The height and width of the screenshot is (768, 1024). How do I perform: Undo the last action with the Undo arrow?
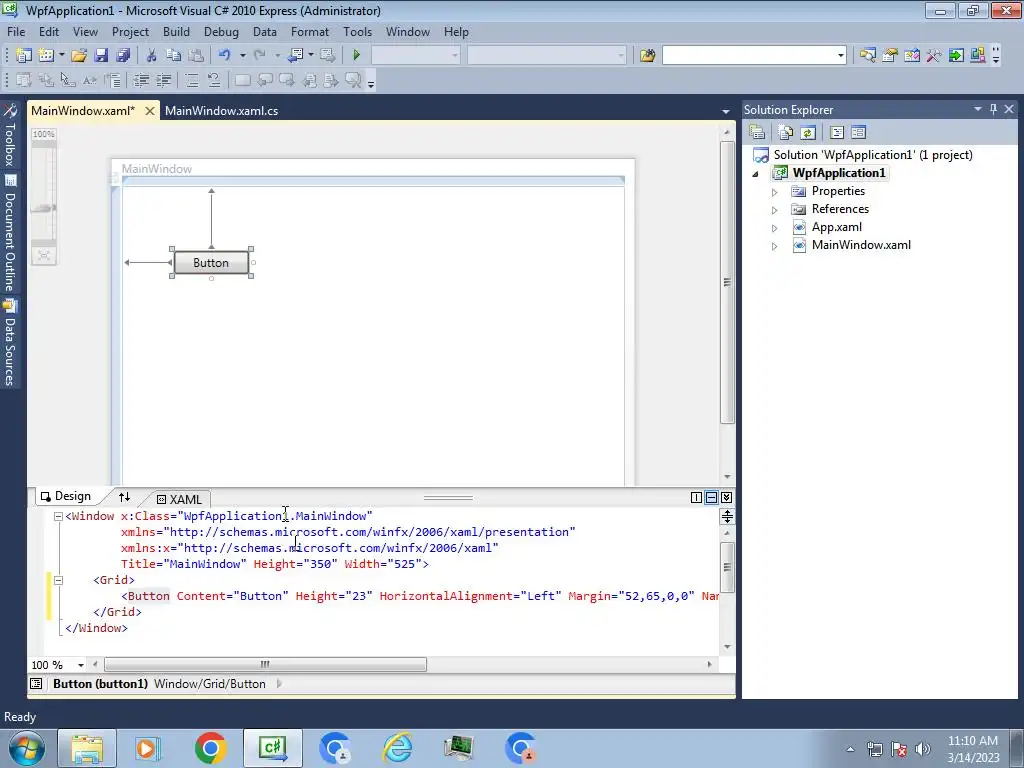[x=225, y=56]
